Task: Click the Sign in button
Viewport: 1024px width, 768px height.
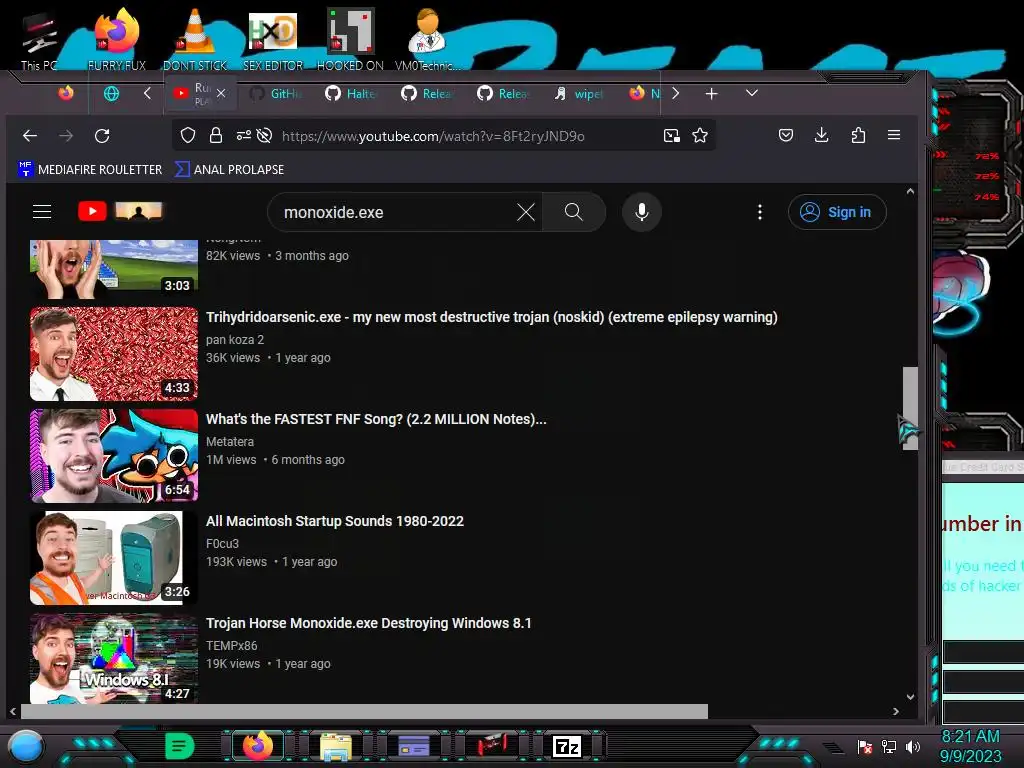Action: (x=837, y=212)
